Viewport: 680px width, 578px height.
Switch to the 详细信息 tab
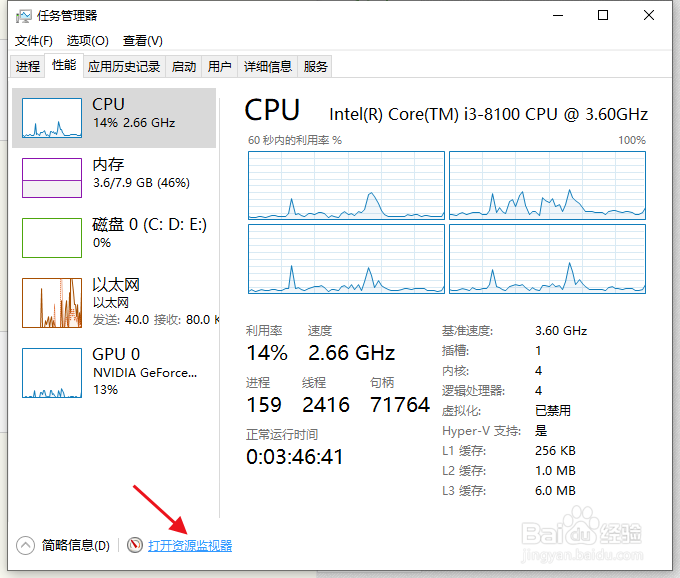pos(268,66)
